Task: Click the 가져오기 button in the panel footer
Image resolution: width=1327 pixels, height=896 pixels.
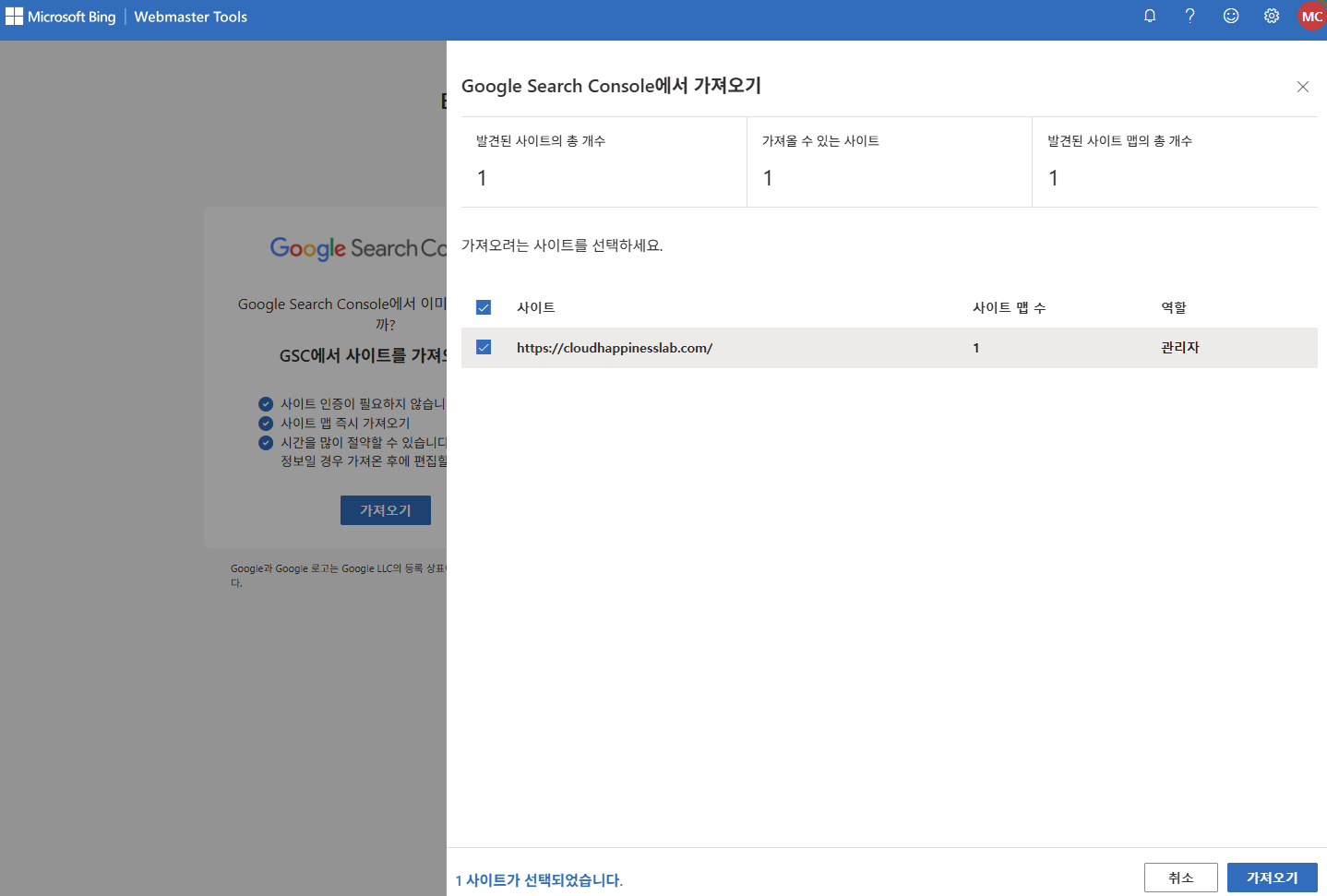Action: (1272, 878)
